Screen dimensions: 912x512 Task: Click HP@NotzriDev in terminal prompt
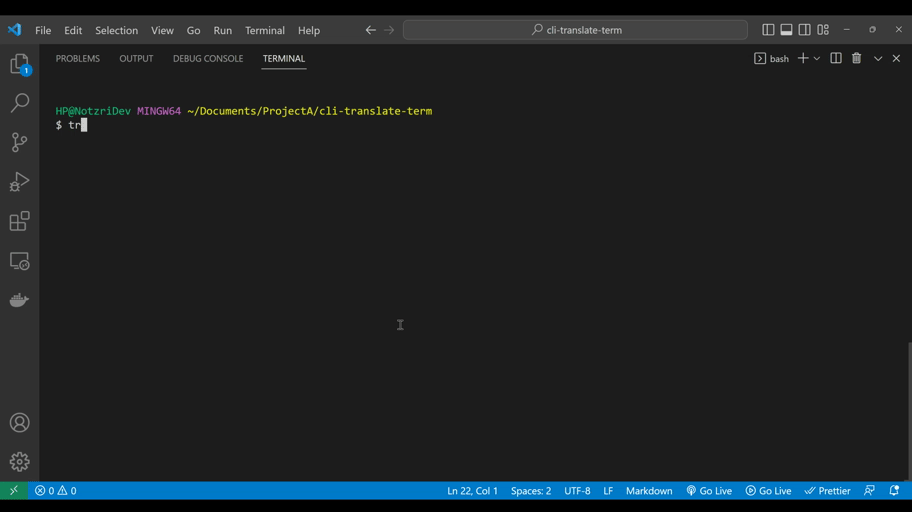tap(93, 111)
